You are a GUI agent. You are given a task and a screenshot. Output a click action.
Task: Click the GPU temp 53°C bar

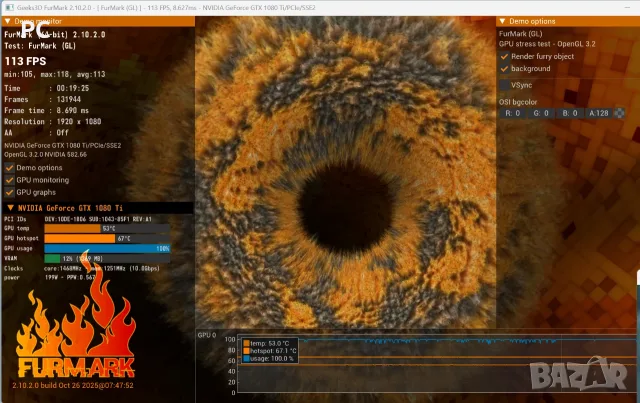[107, 229]
